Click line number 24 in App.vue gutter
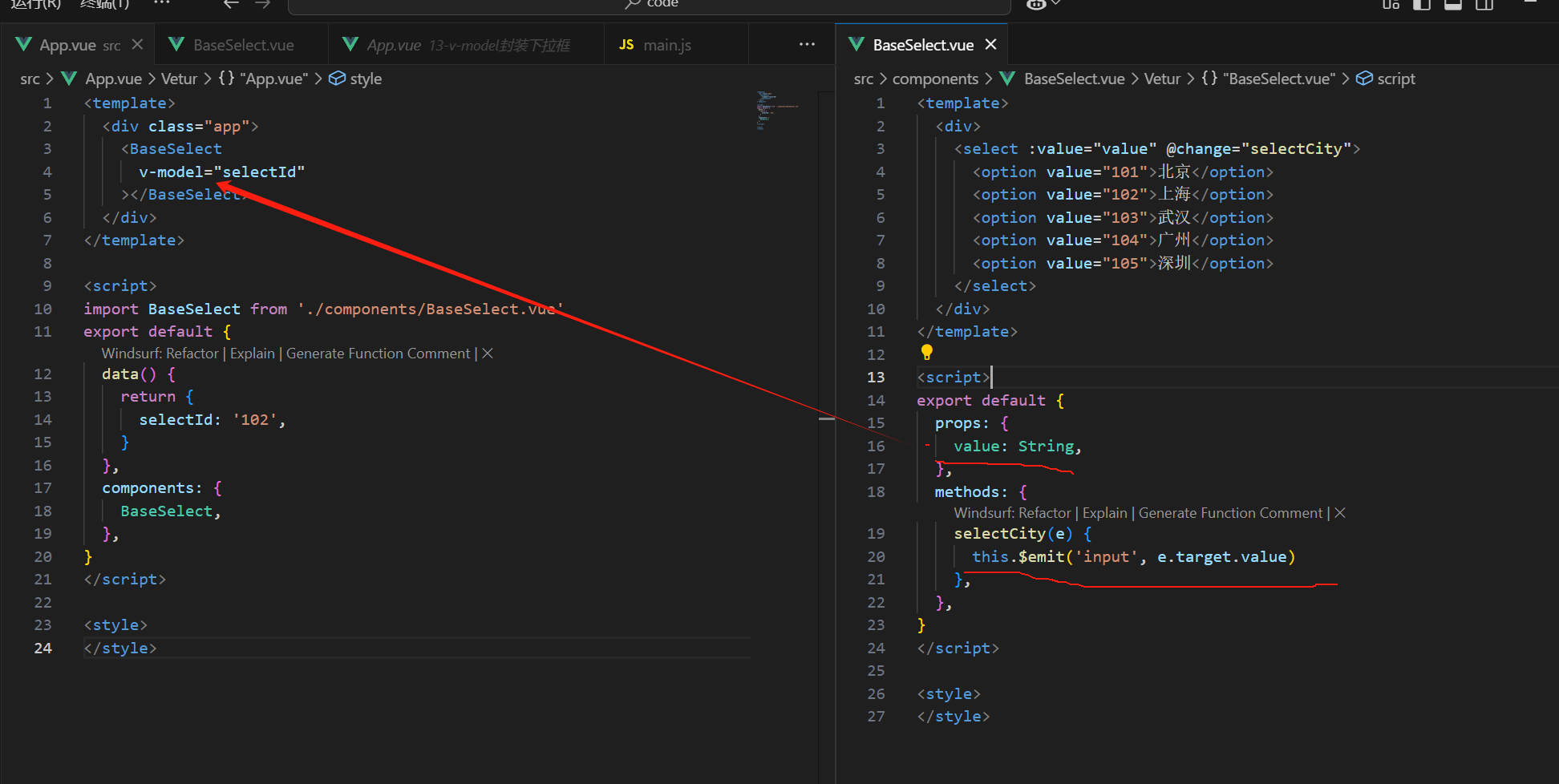The width and height of the screenshot is (1559, 784). tap(43, 648)
